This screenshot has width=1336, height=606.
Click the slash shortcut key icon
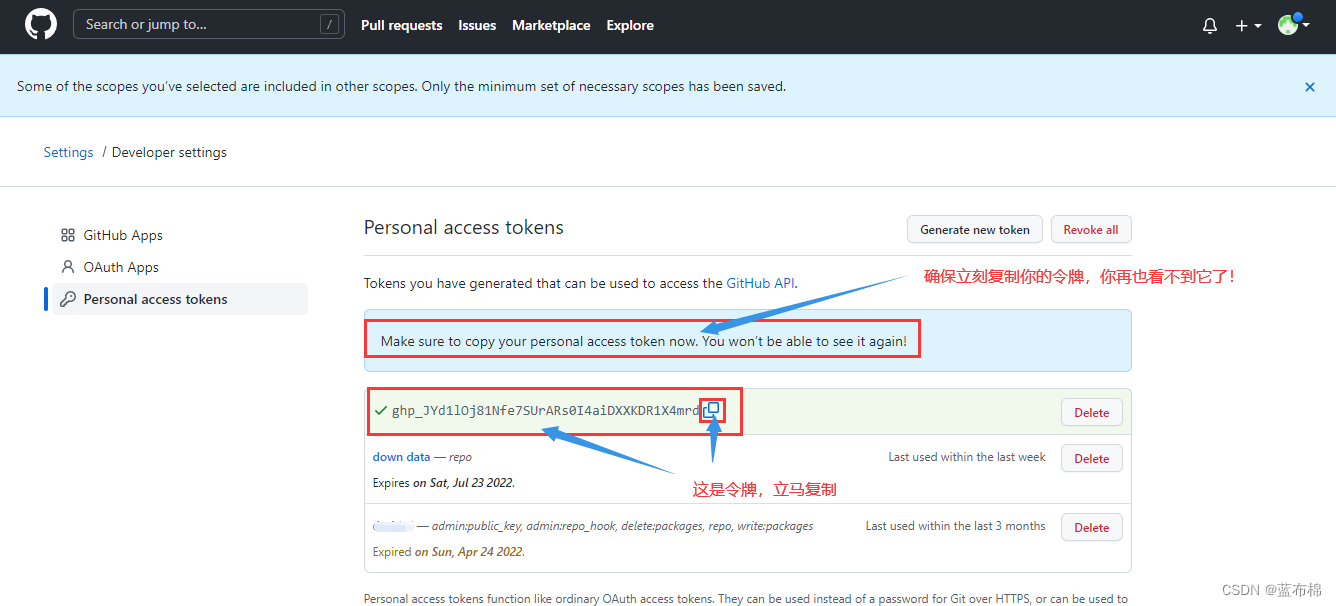[329, 25]
